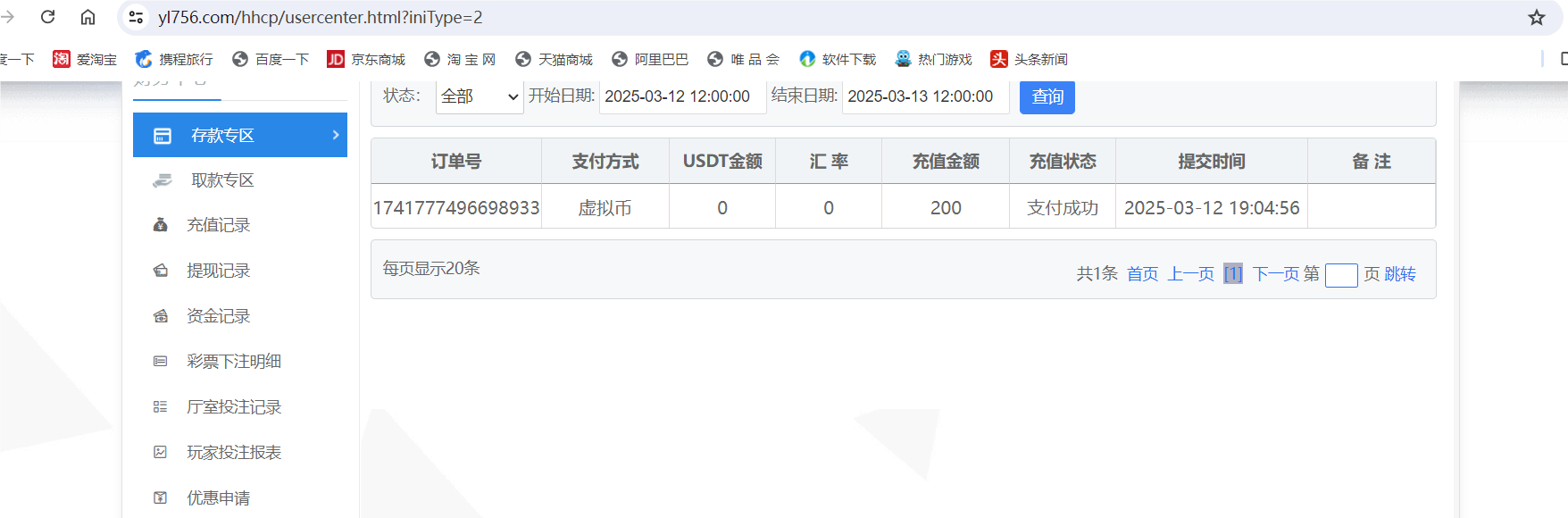Click the 跳转 link
This screenshot has height=518, width=1568.
(x=1400, y=274)
